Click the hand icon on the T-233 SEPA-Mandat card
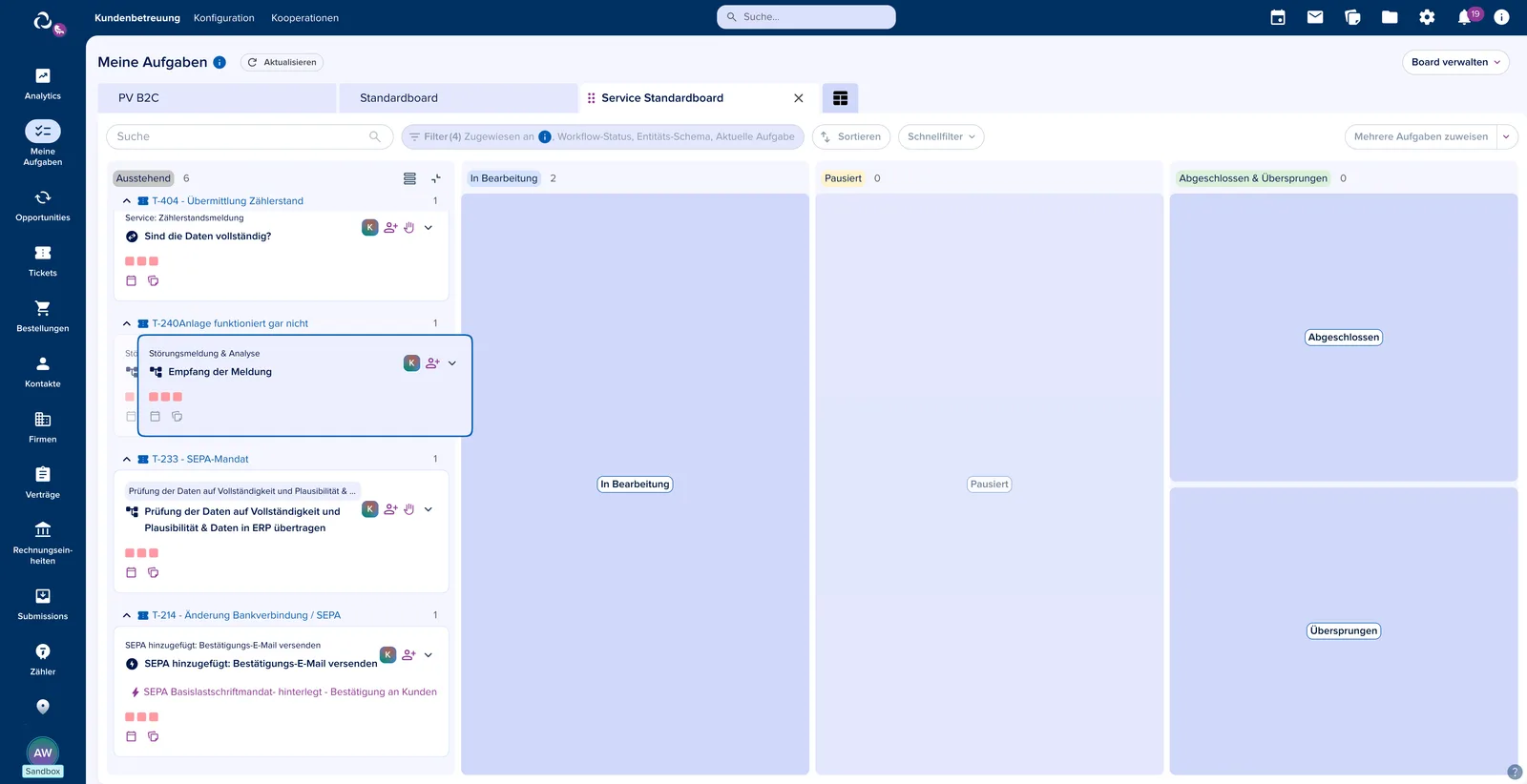The image size is (1527, 784). coord(408,510)
